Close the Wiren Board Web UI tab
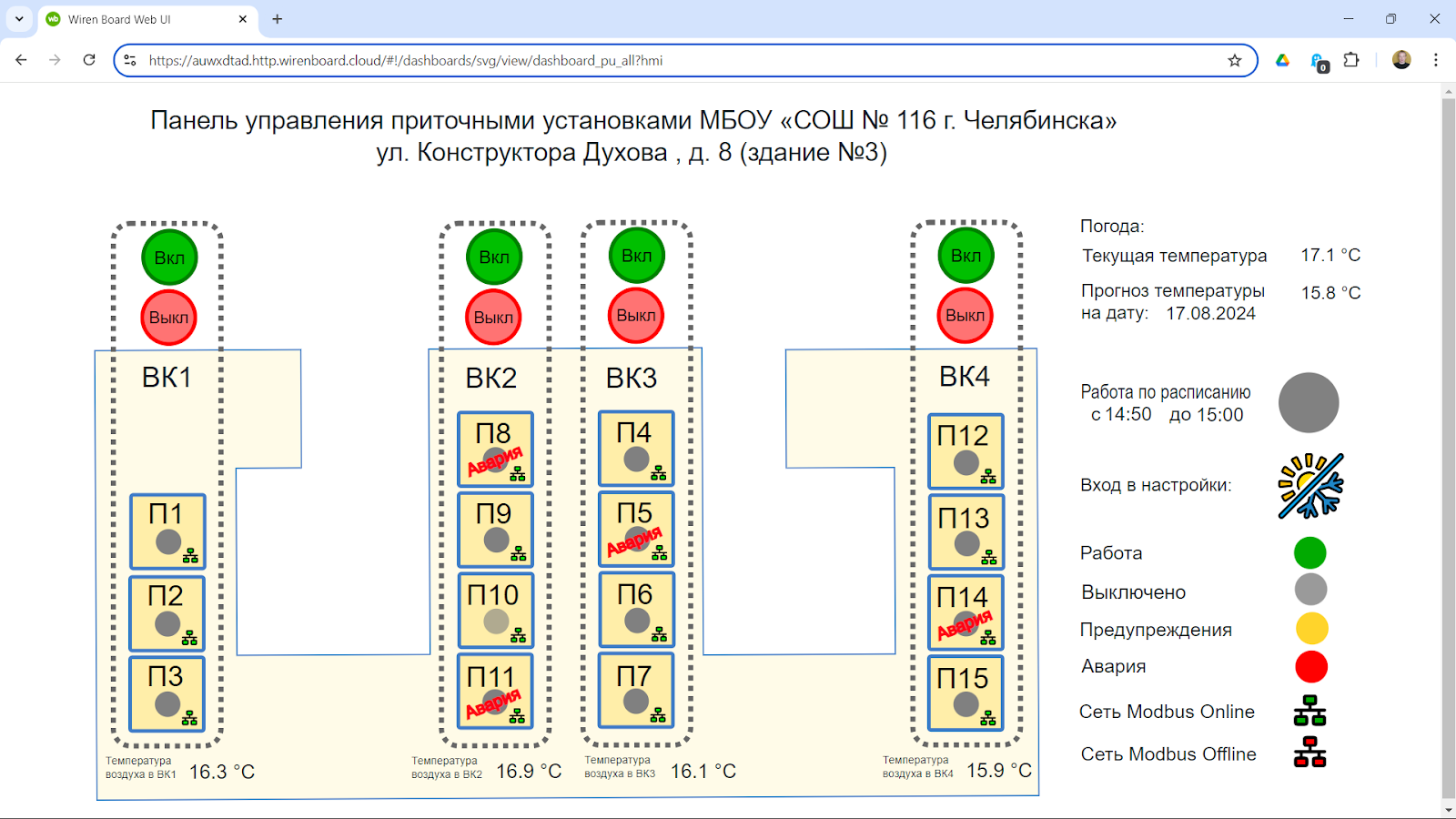Viewport: 1456px width, 819px height. pyautogui.click(x=243, y=19)
